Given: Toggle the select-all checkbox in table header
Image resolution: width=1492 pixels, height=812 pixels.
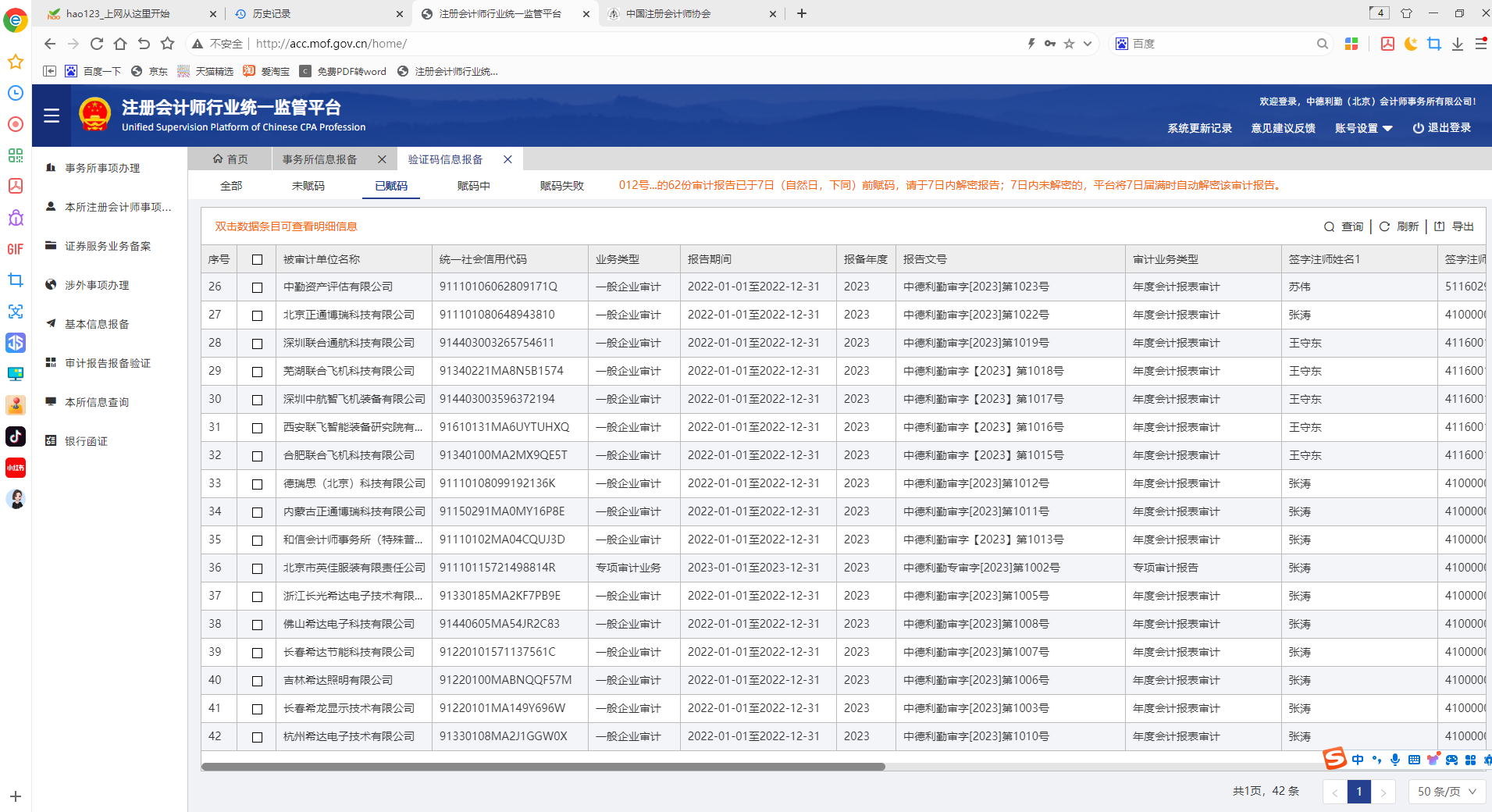Looking at the screenshot, I should point(257,259).
